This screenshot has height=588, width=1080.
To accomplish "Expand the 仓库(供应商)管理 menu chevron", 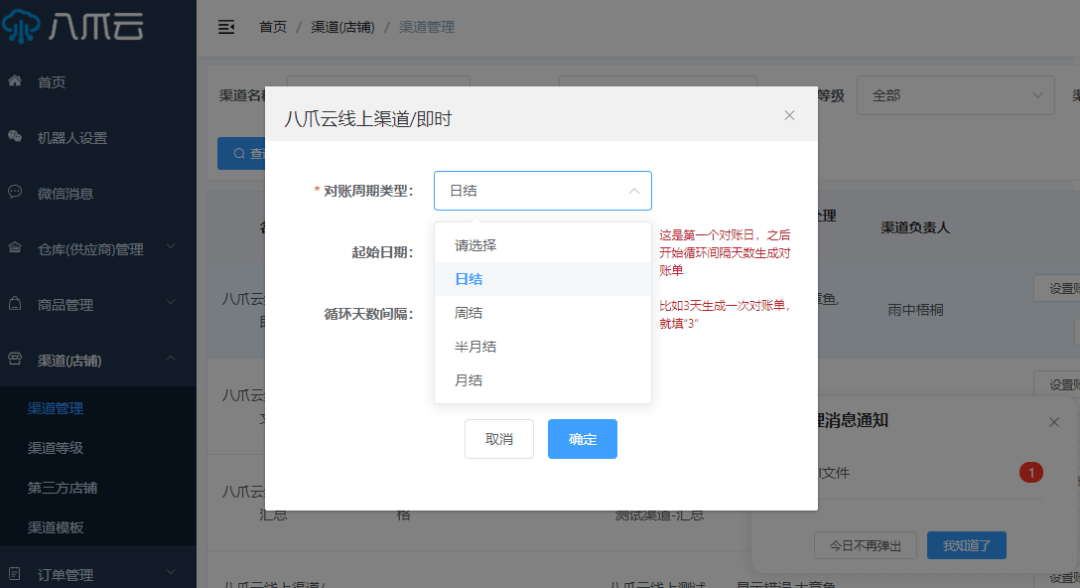I will [x=171, y=246].
